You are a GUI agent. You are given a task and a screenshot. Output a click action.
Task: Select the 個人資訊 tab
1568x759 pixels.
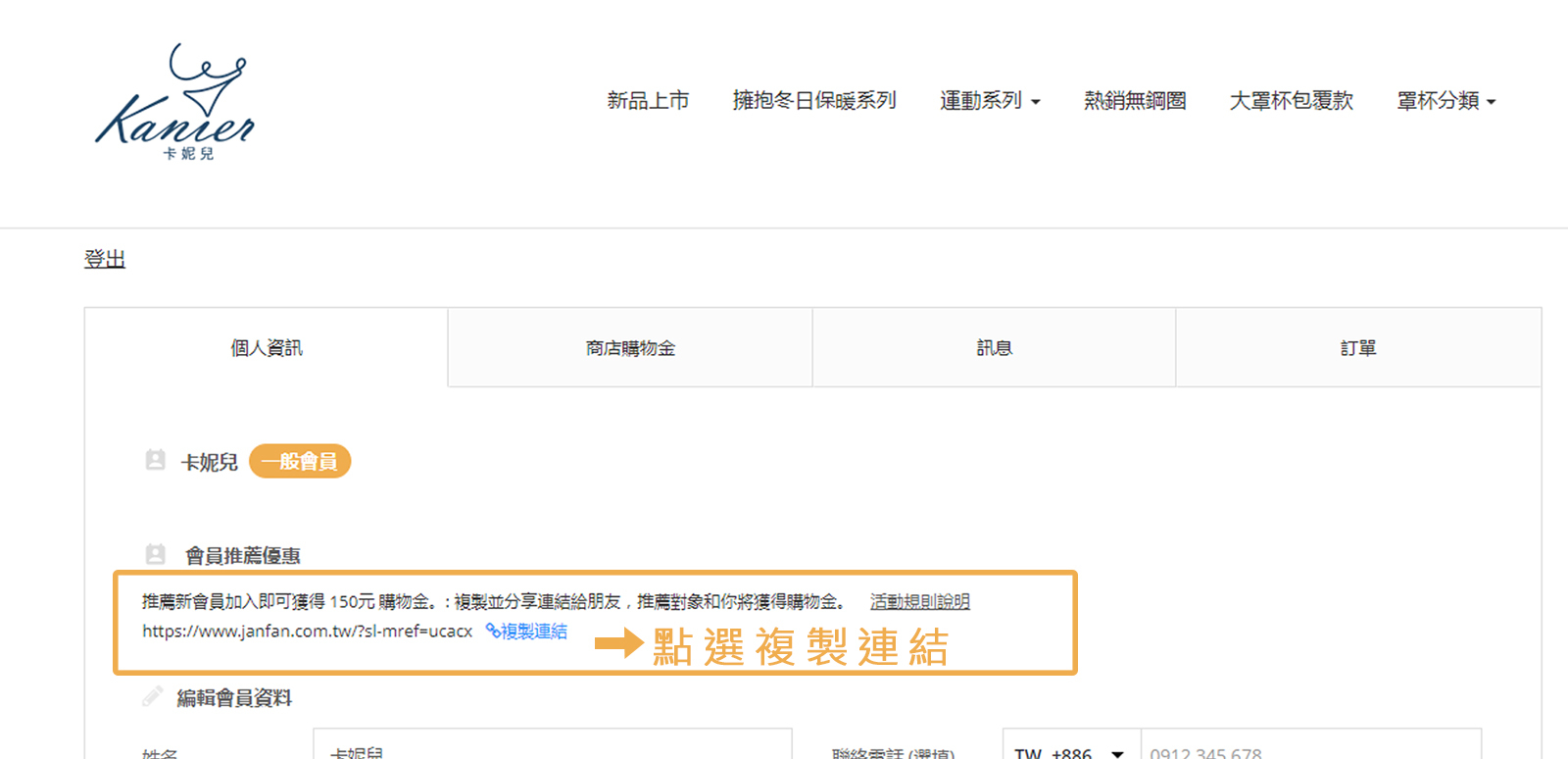pos(267,348)
